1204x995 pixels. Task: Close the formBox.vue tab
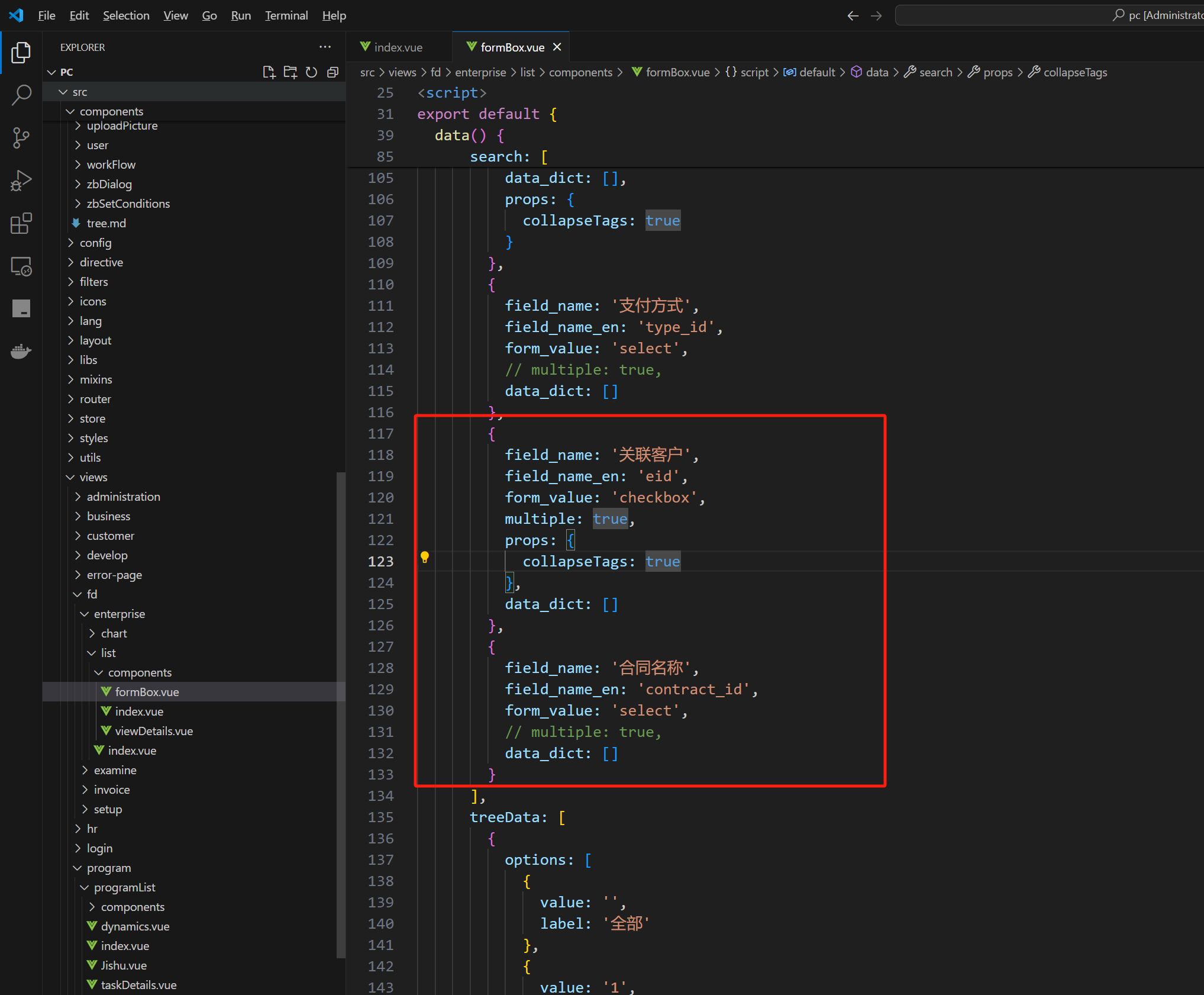[557, 47]
